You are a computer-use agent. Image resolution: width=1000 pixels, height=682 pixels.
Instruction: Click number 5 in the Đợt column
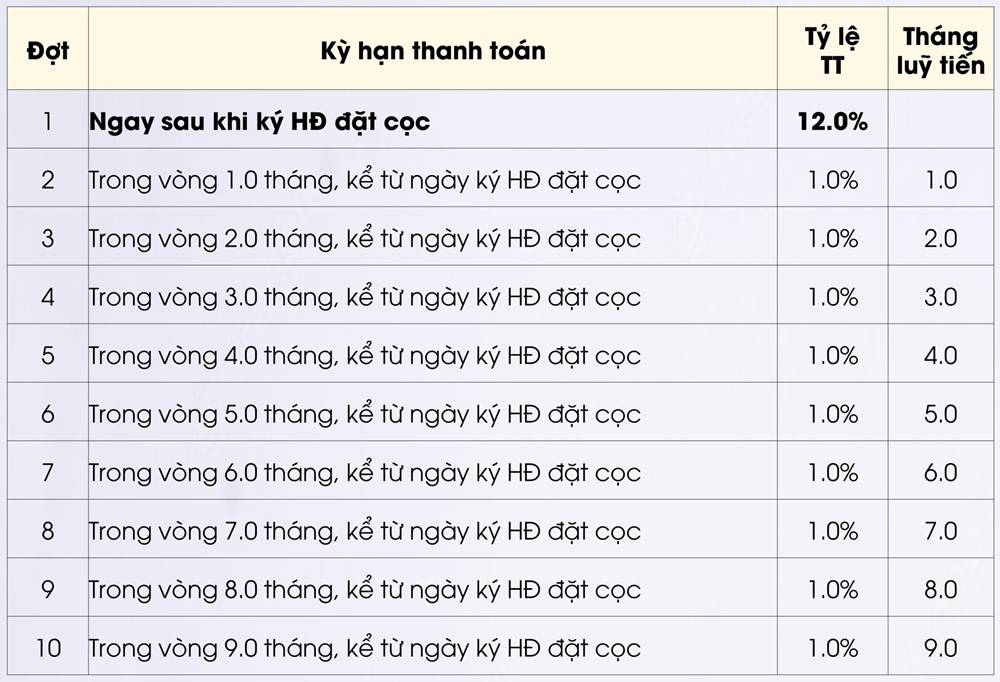48,356
